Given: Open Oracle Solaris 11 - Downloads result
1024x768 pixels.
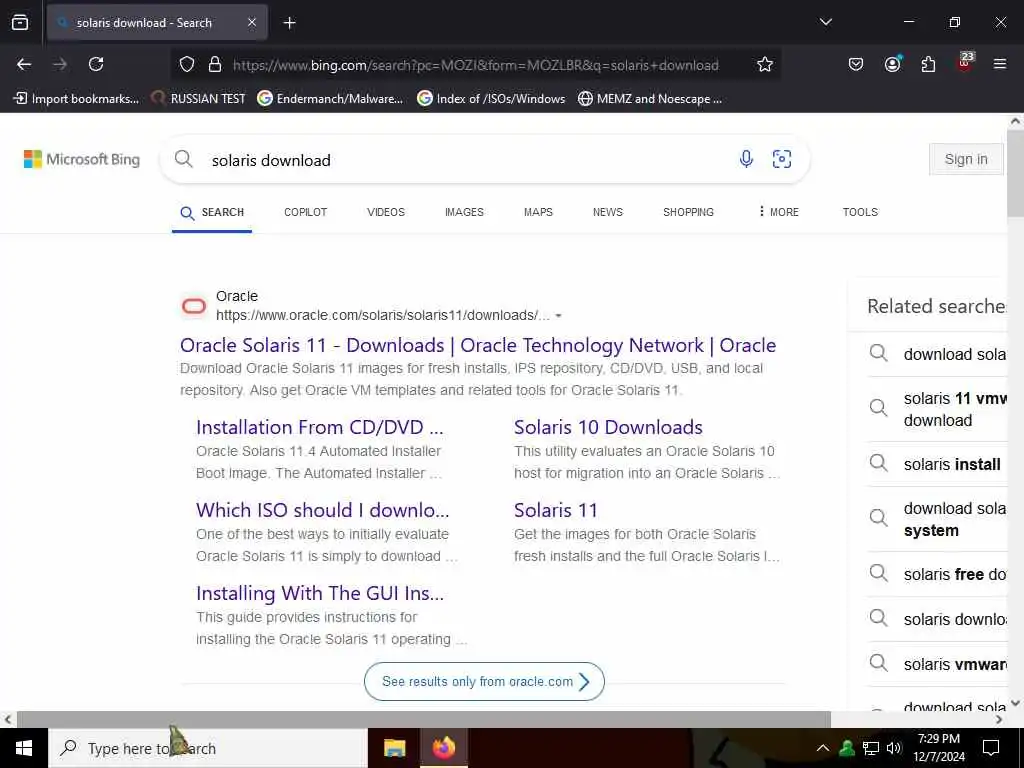Looking at the screenshot, I should 478,345.
